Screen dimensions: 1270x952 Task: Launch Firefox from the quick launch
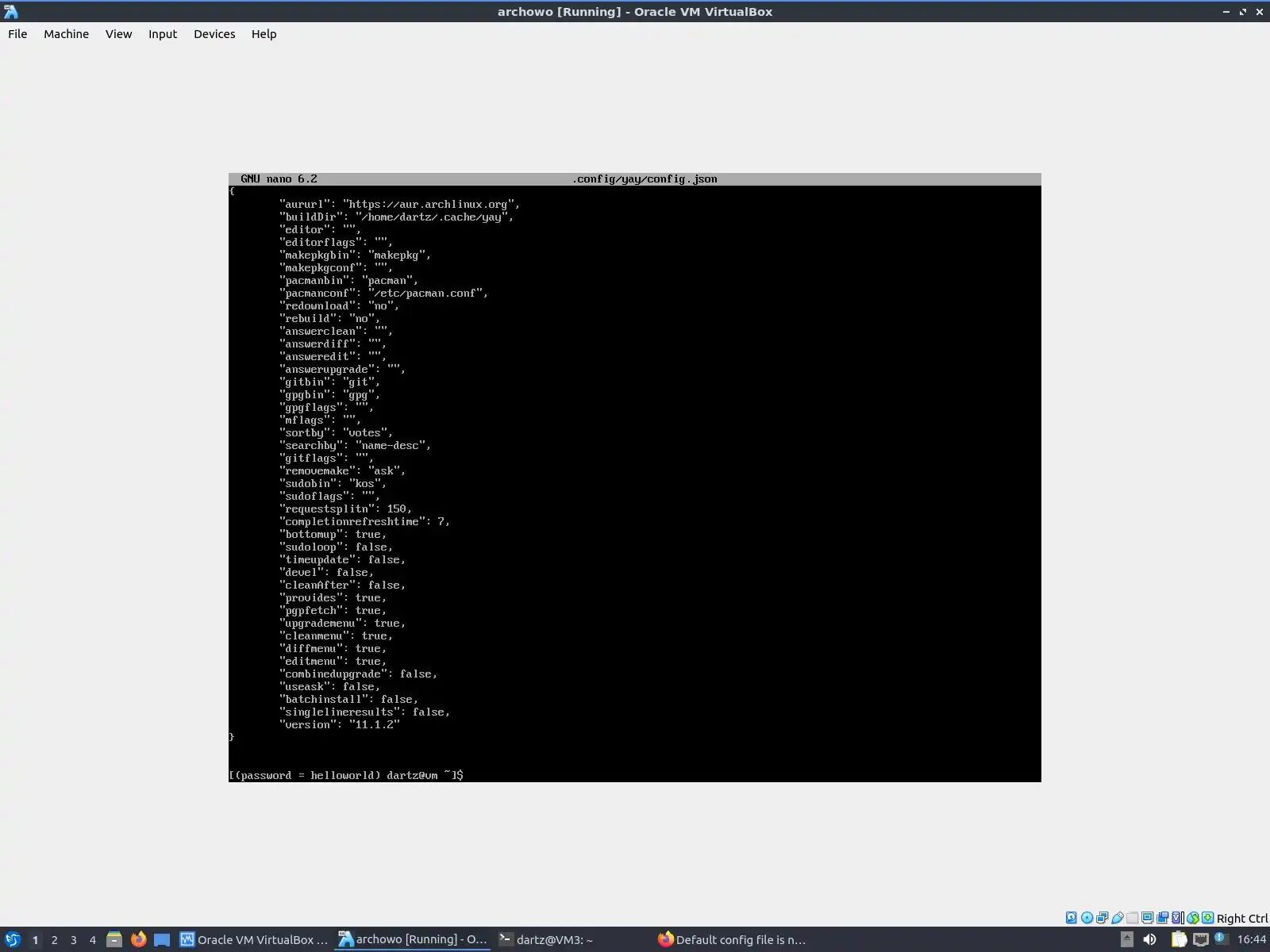point(138,940)
